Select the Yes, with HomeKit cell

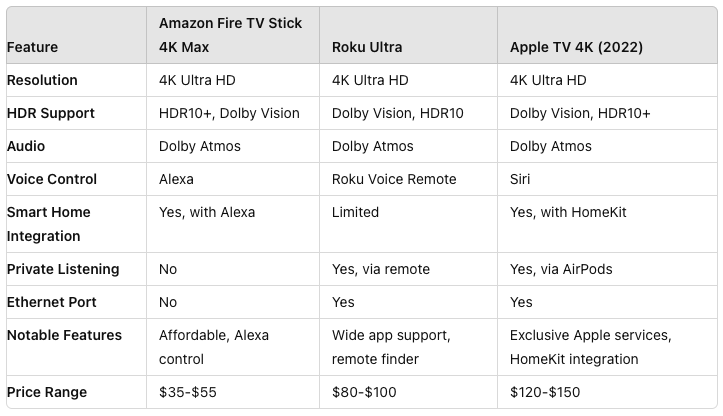(568, 212)
